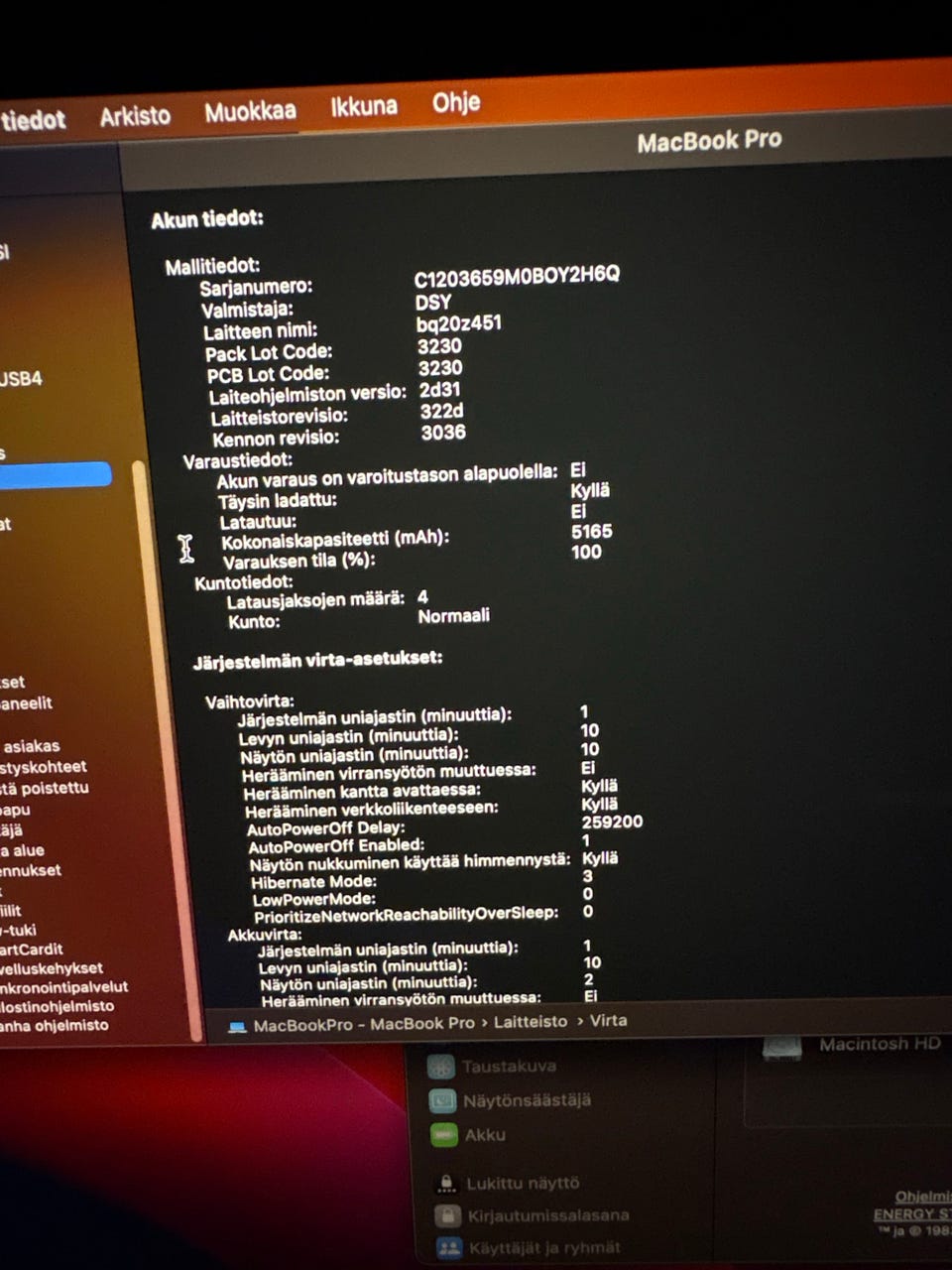Click the serial number C1203659M0BOY2H6Q
952x1270 pixels.
pos(517,277)
